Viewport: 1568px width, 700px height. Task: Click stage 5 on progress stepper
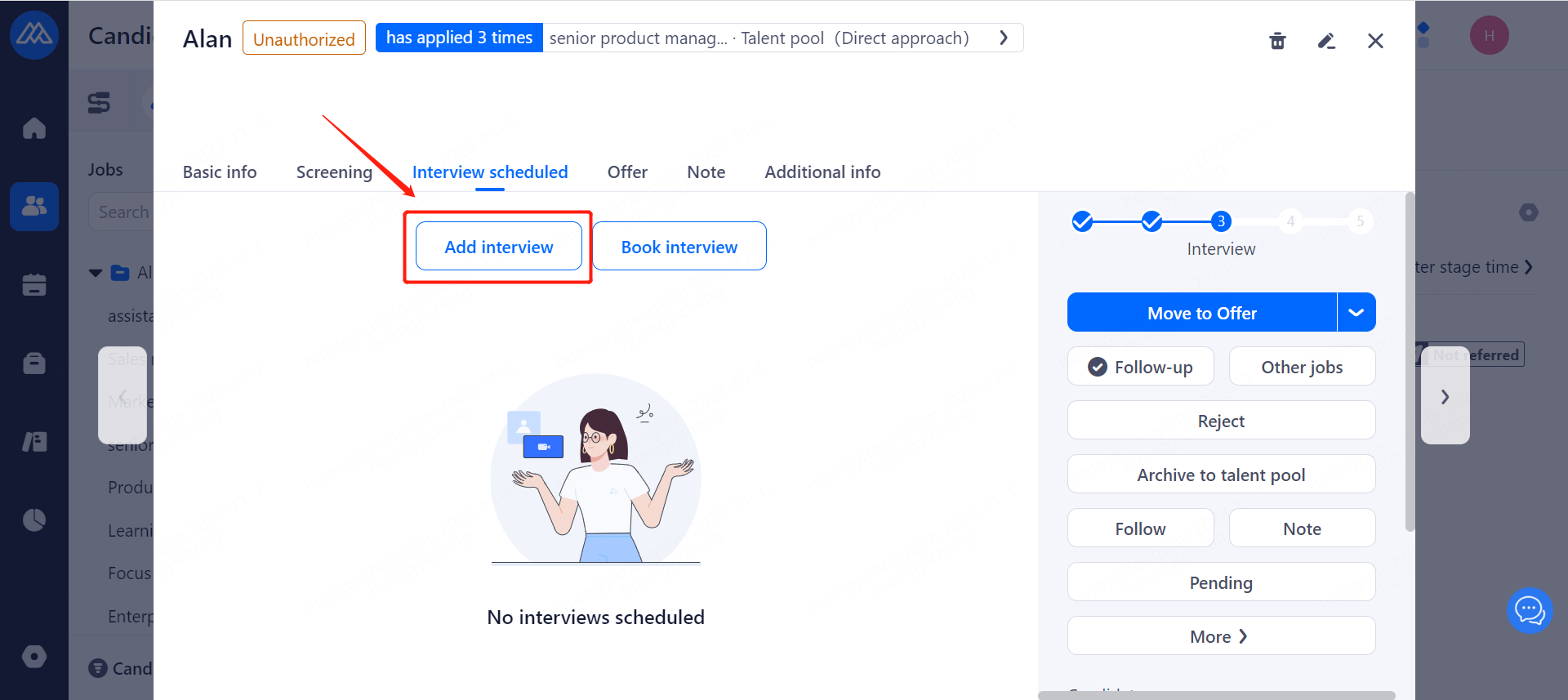point(1360,221)
